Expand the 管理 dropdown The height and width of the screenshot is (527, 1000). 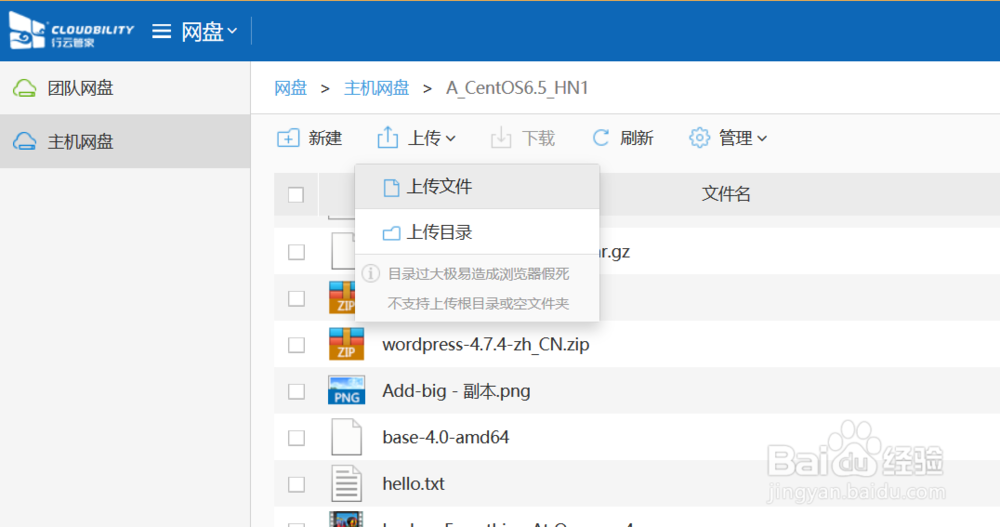coord(728,138)
